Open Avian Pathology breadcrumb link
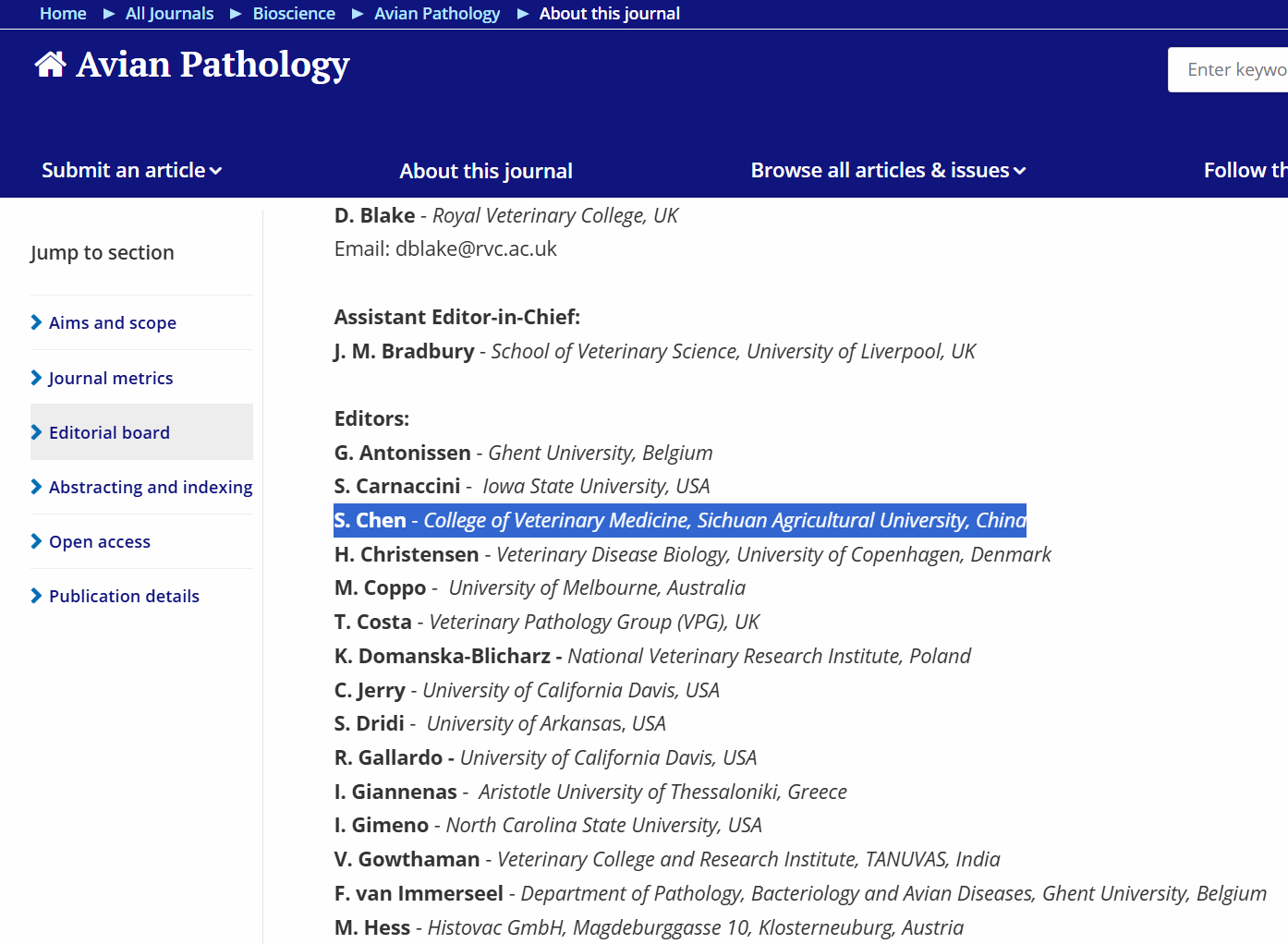This screenshot has height=944, width=1288. coord(437,14)
